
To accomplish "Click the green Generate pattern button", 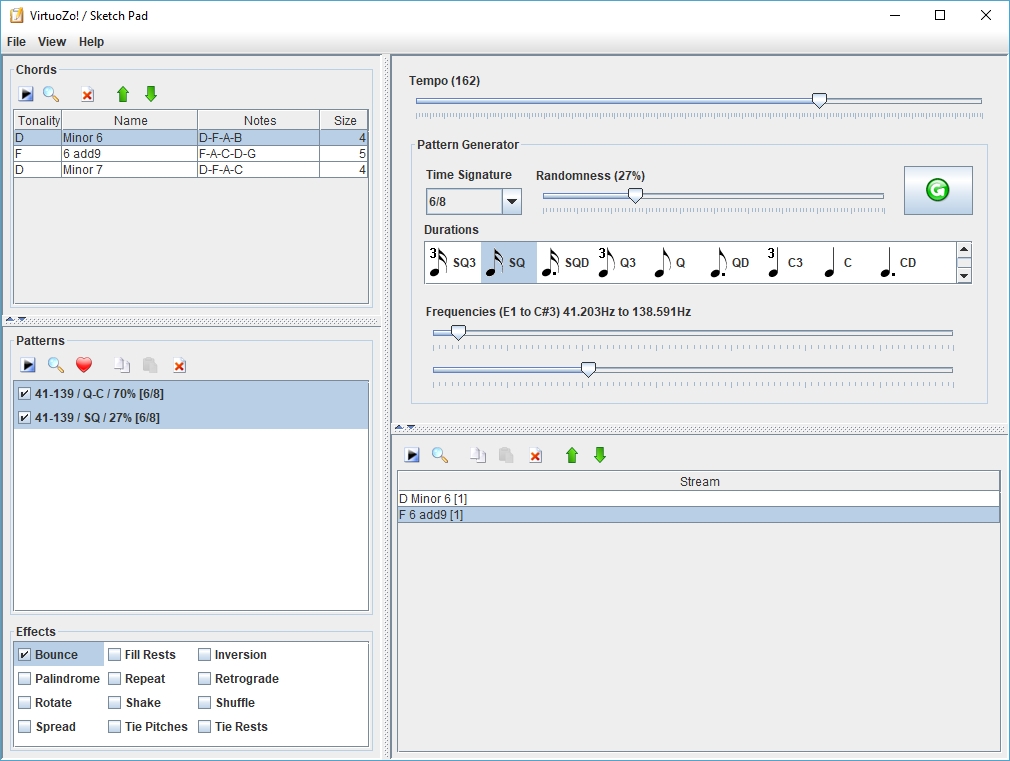I will (938, 190).
